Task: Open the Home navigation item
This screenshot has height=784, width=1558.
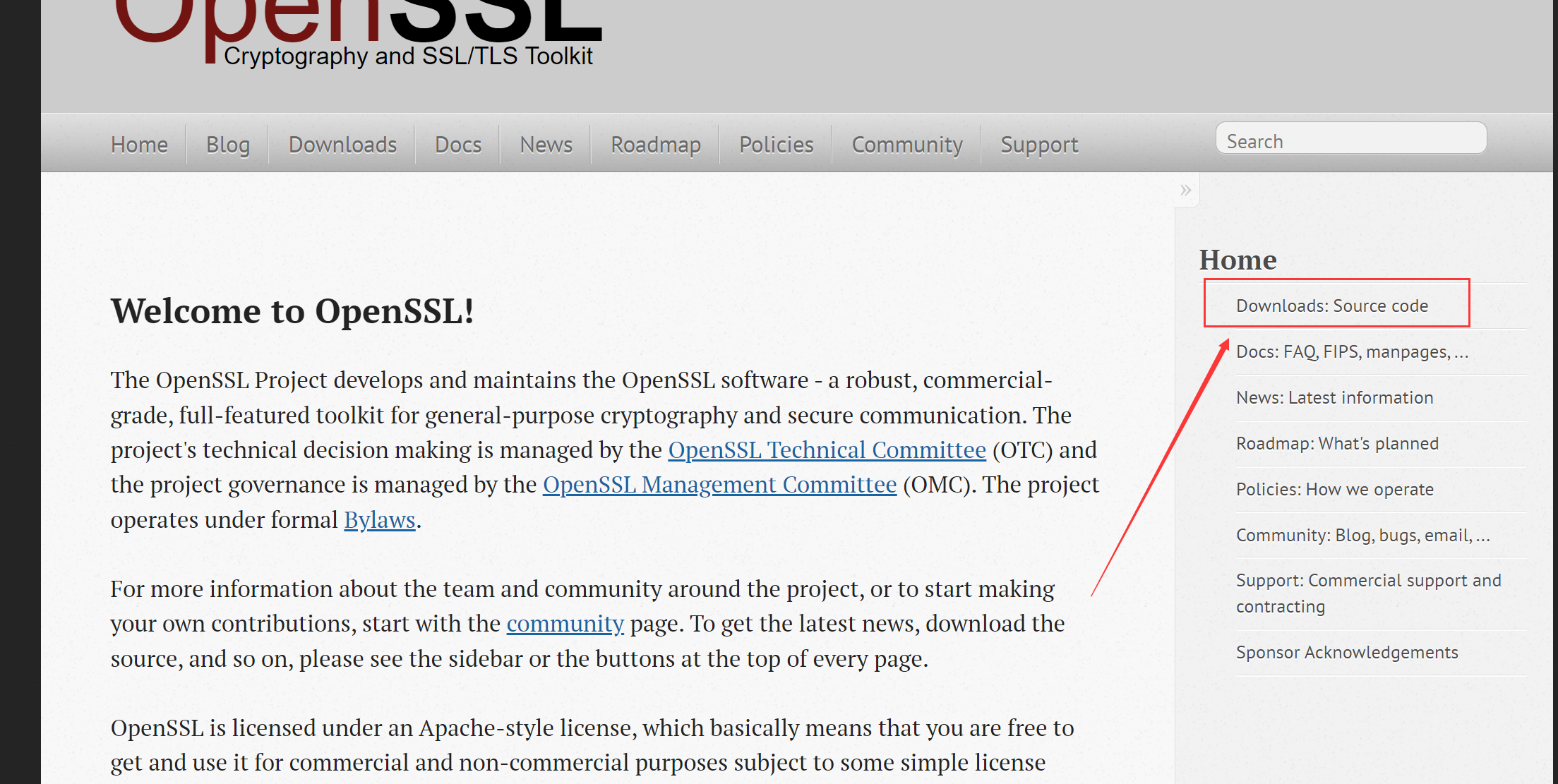Action: 139,145
